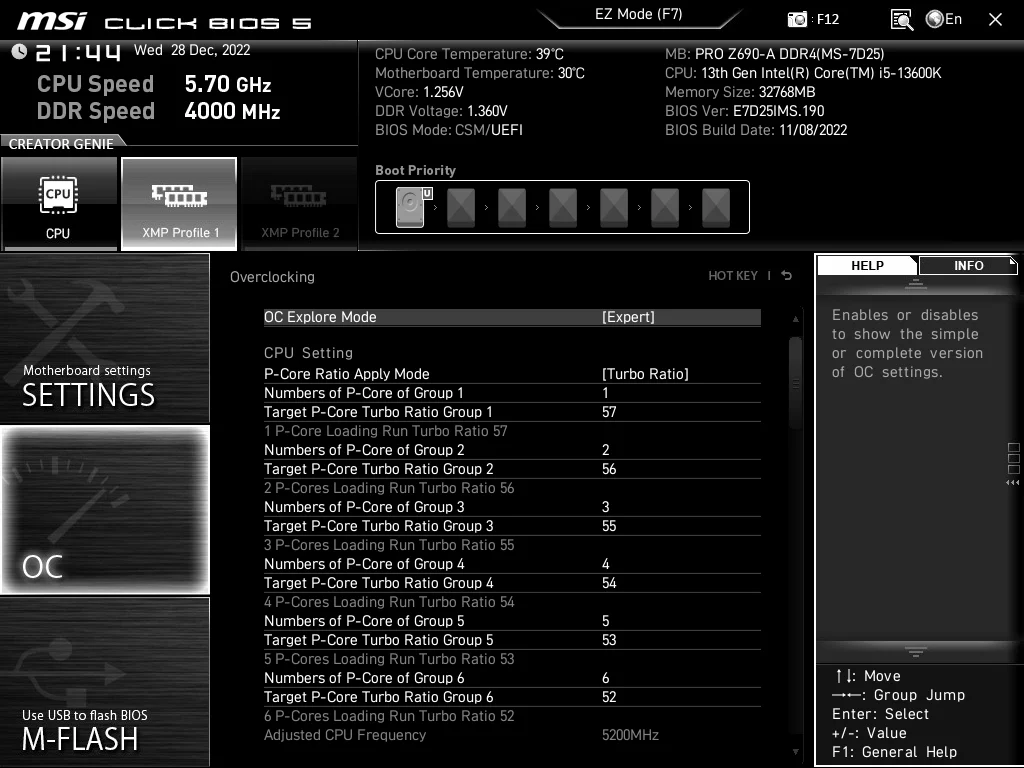This screenshot has width=1024, height=768.
Task: Edit Target P-Core Turbo Ratio Group 5 value 53
Action: pyautogui.click(x=609, y=640)
